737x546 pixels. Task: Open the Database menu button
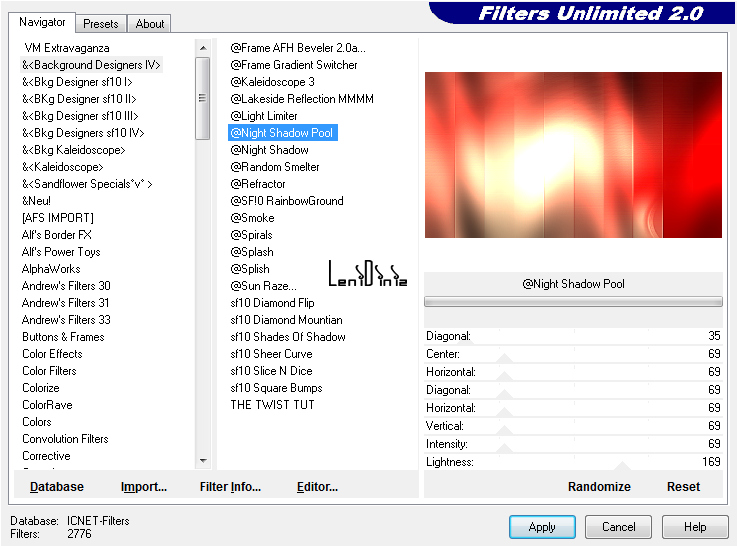coord(57,487)
